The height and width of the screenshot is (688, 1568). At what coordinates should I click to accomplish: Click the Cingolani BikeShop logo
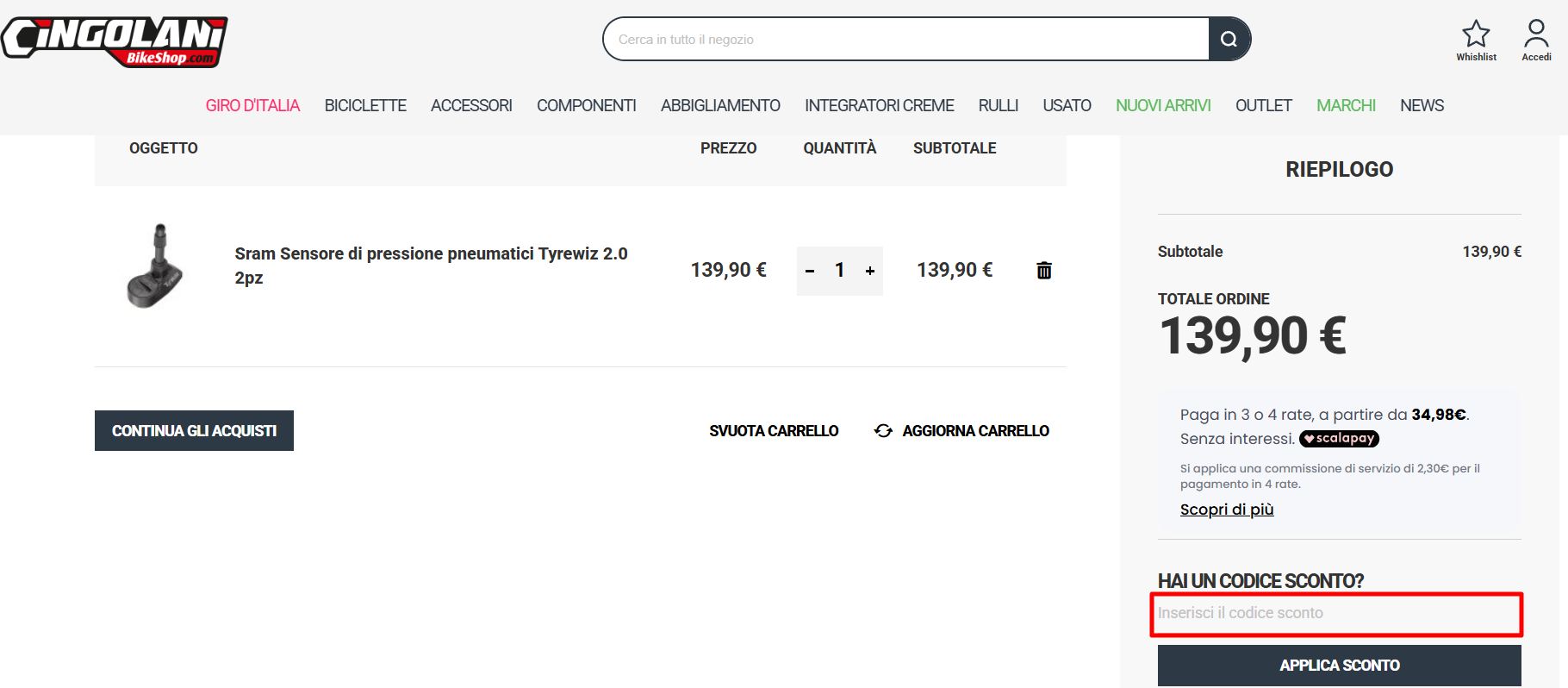click(x=114, y=41)
